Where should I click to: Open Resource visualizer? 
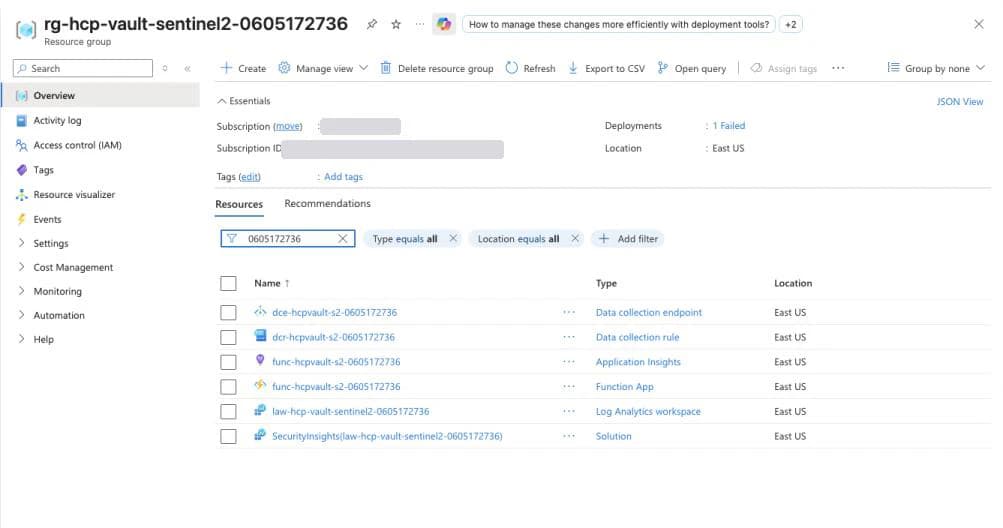[74, 195]
